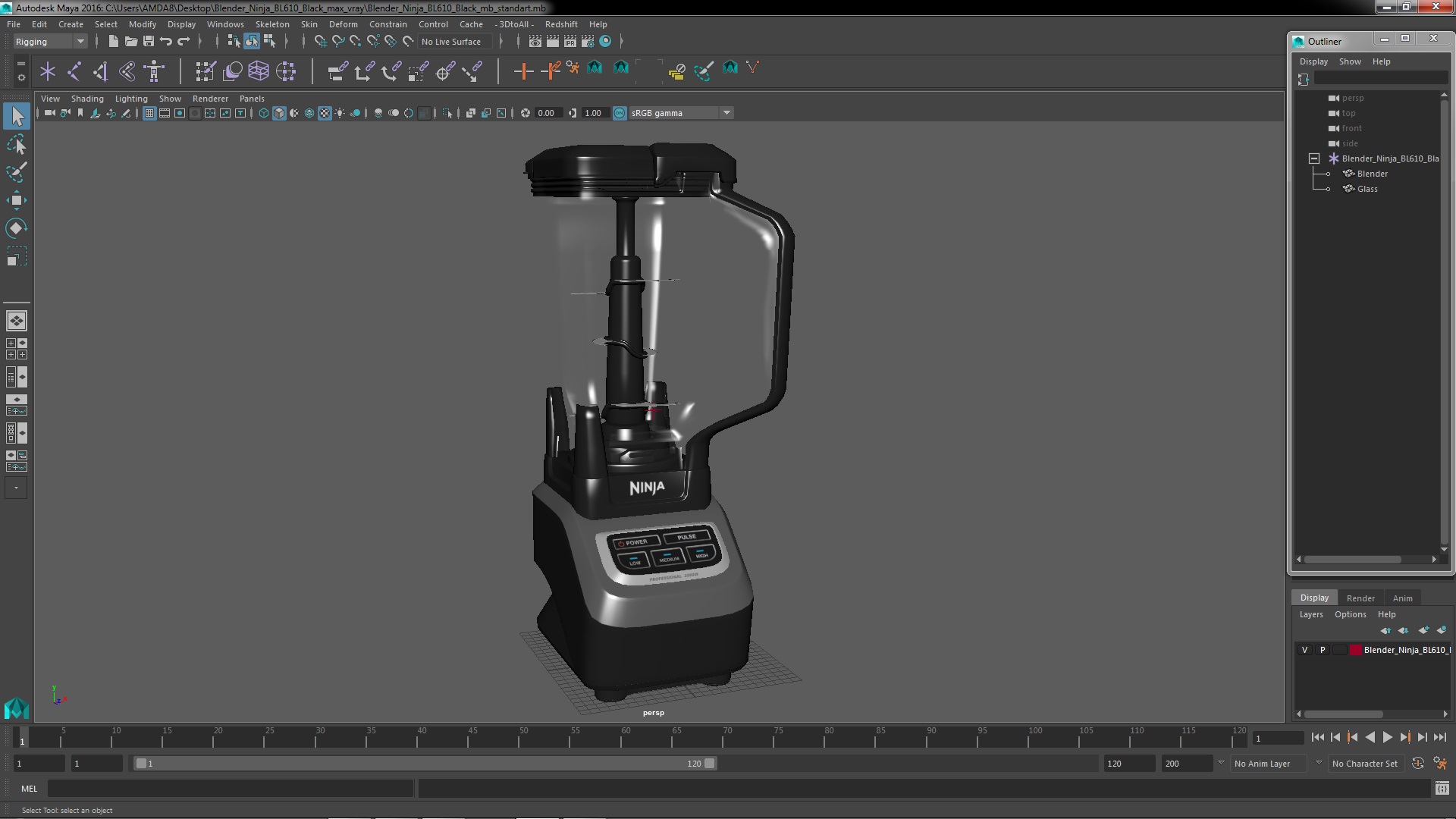
Task: Click the Redo arrow icon
Action: [x=184, y=41]
